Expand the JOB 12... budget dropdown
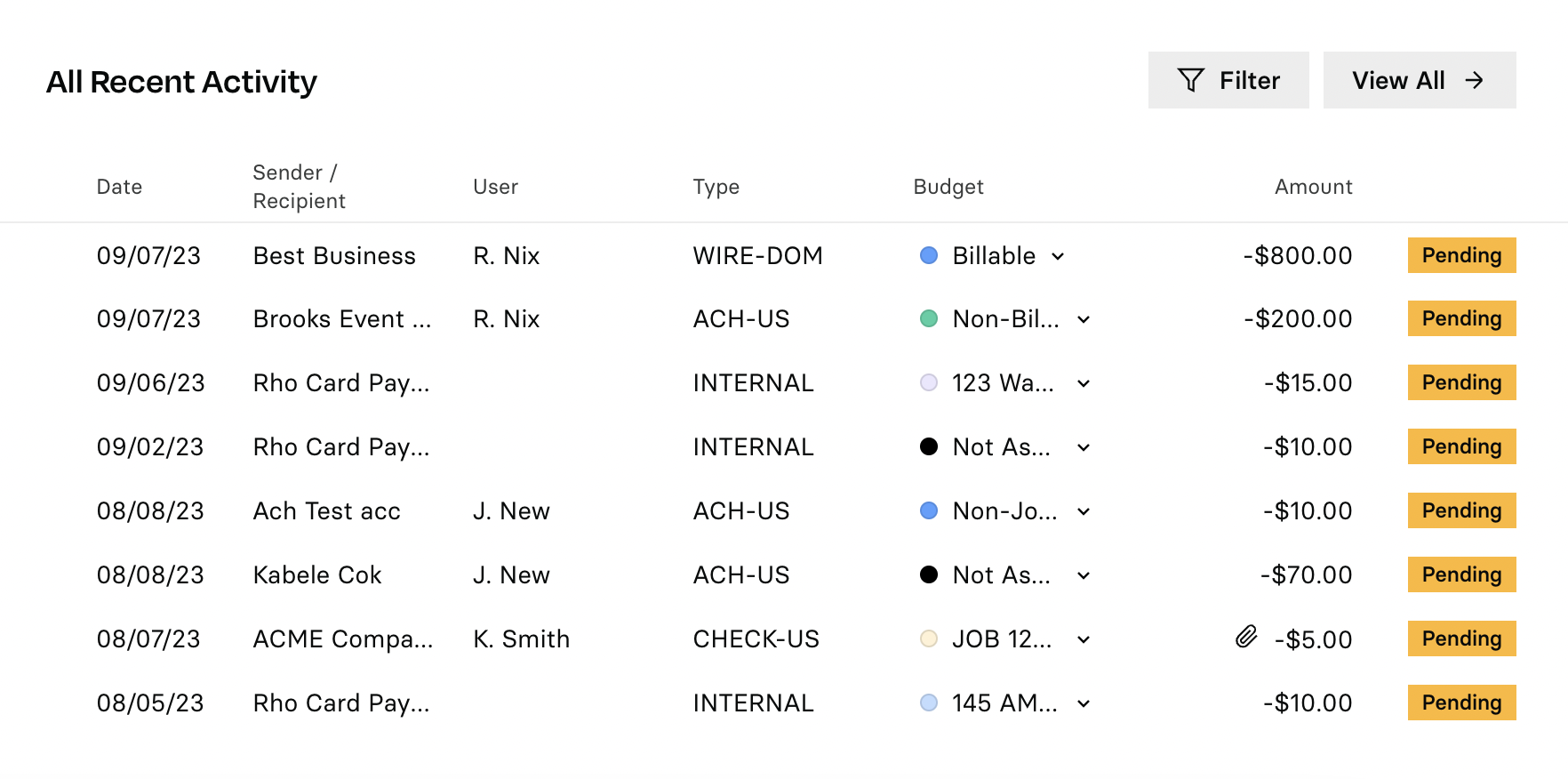This screenshot has width=1568, height=779. pos(1084,639)
